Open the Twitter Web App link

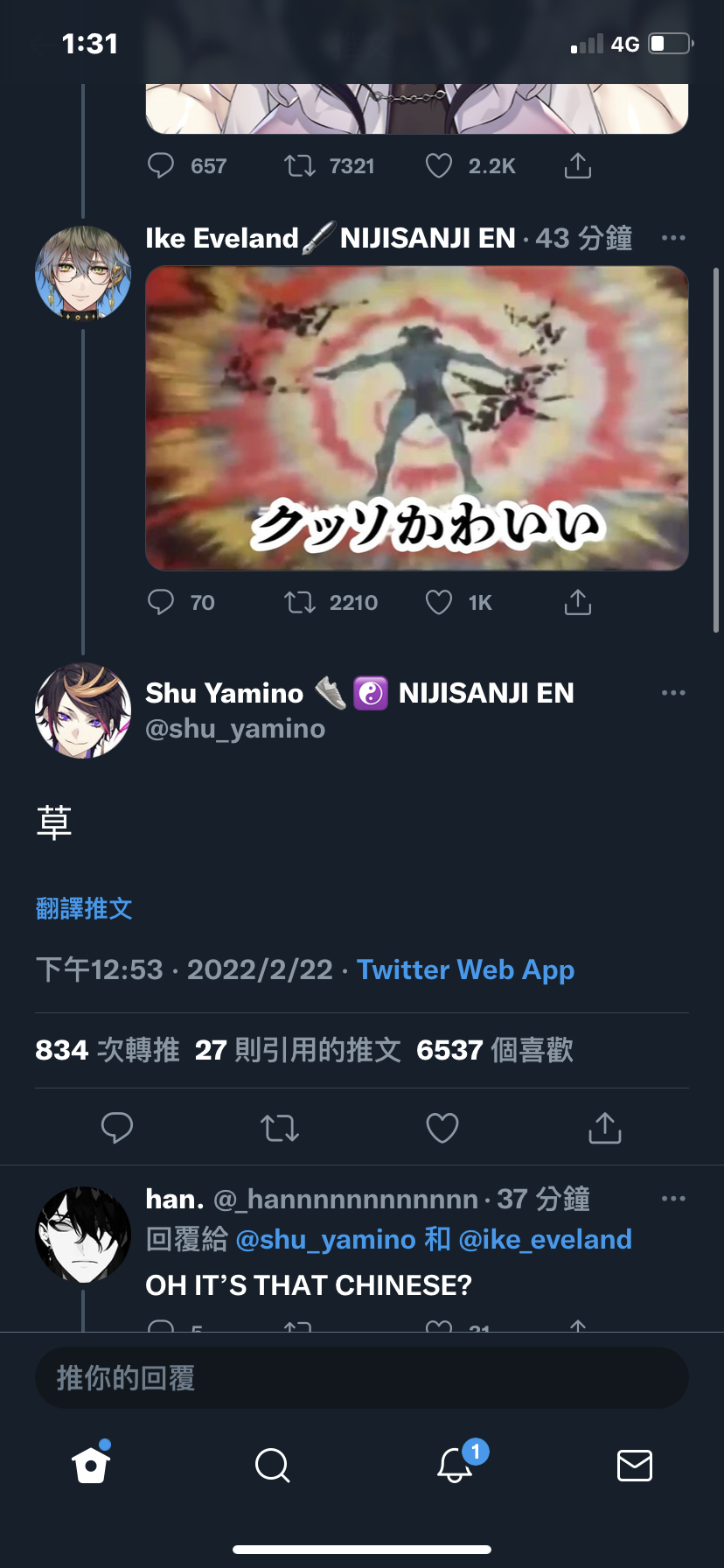(465, 969)
